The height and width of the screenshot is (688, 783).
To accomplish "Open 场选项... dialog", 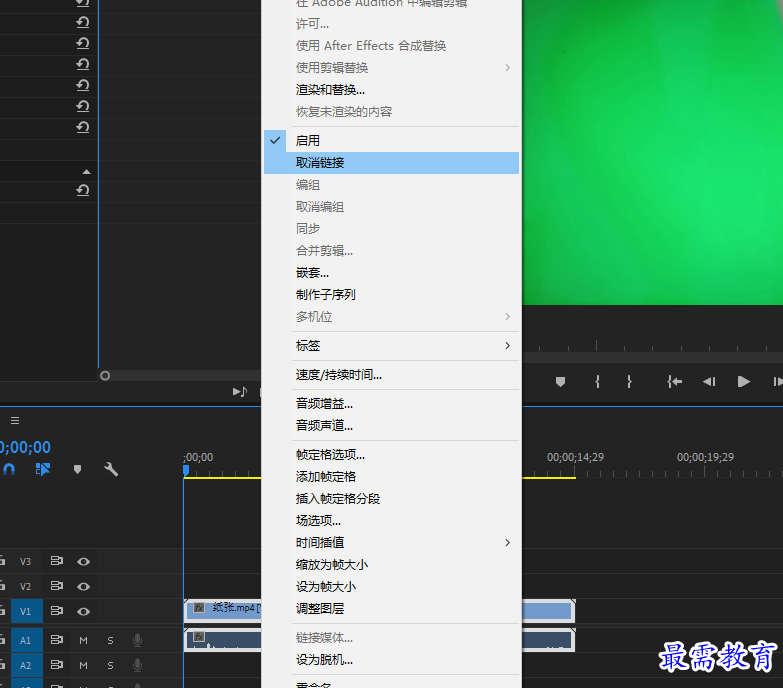I will pyautogui.click(x=391, y=520).
